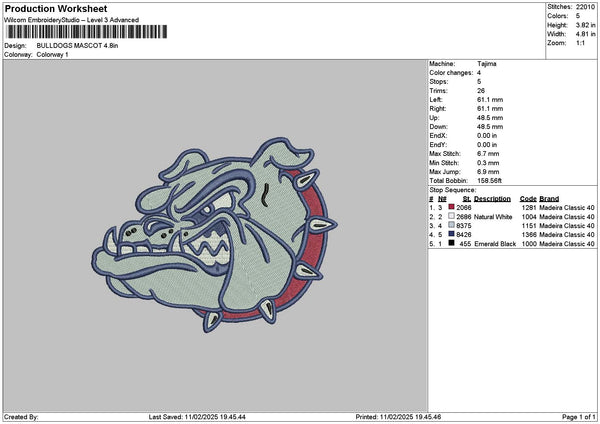Select the Description column header
The width and height of the screenshot is (600, 424).
click(491, 198)
